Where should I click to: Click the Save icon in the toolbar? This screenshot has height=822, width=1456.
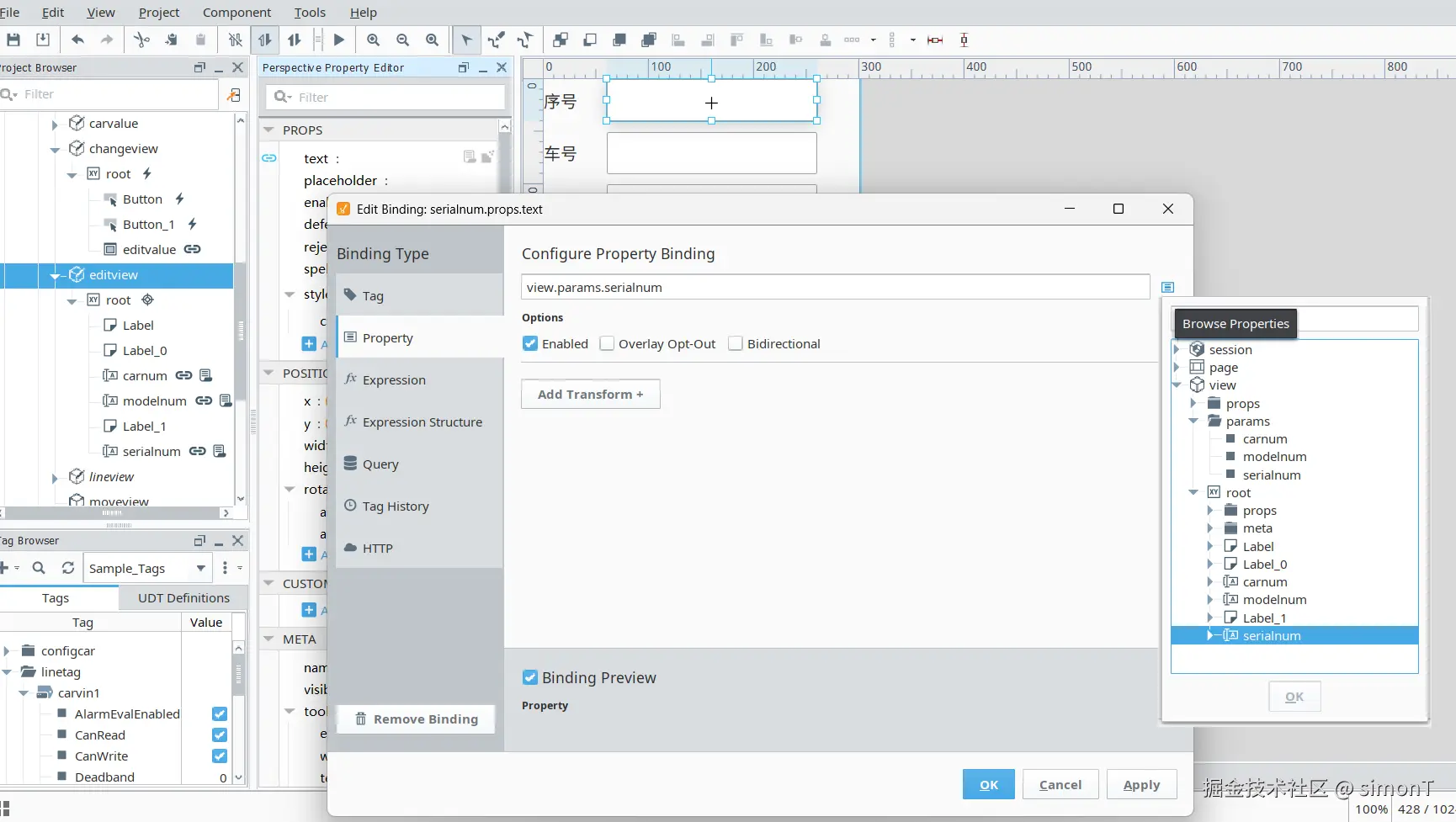(13, 40)
